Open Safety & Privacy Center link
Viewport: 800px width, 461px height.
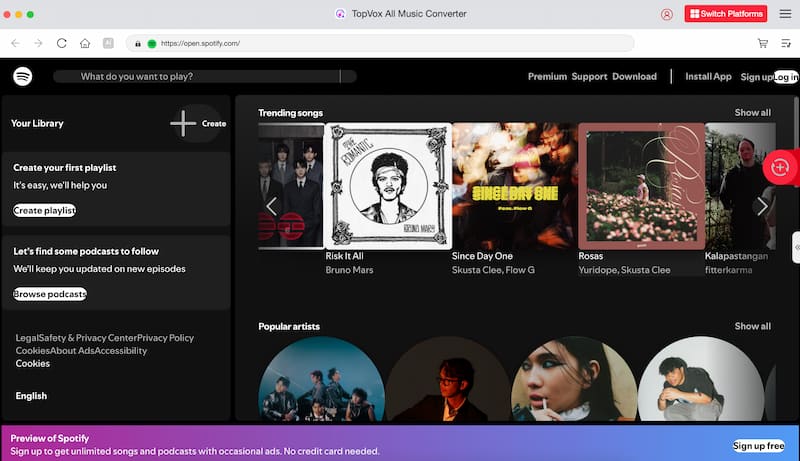(87, 338)
